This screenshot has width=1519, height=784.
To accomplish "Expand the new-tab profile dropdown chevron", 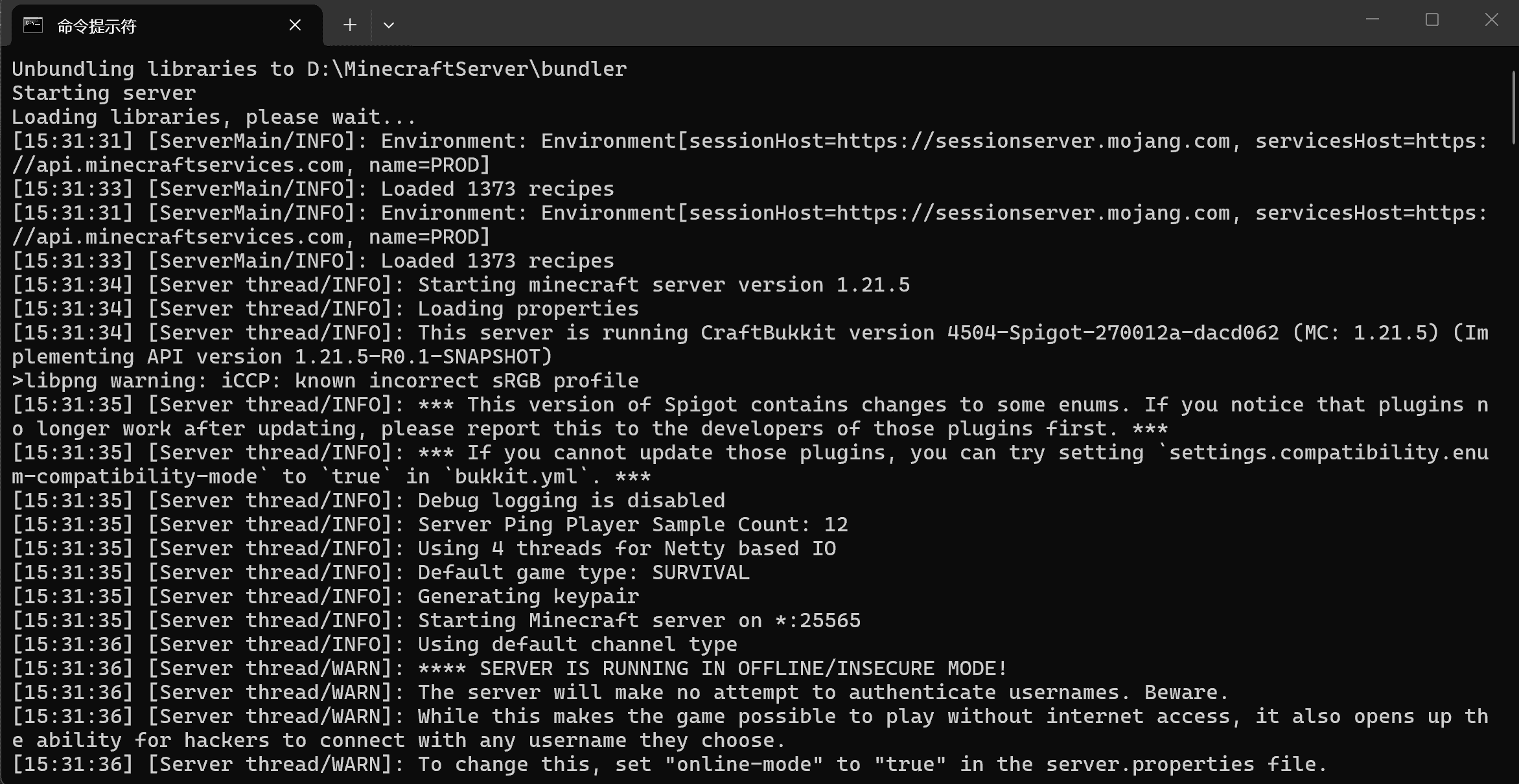I will pyautogui.click(x=389, y=25).
